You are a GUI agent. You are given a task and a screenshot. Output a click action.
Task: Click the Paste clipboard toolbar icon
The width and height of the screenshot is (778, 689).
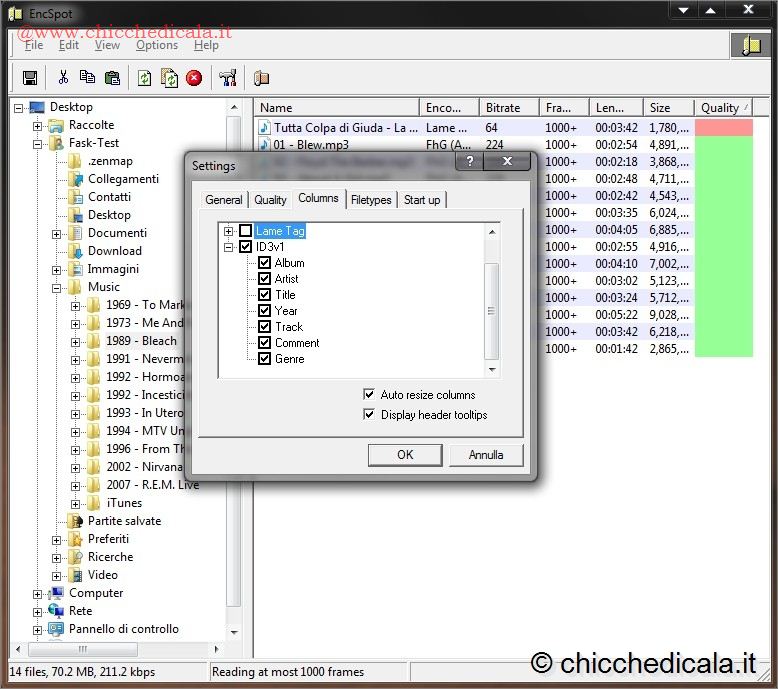tap(112, 78)
